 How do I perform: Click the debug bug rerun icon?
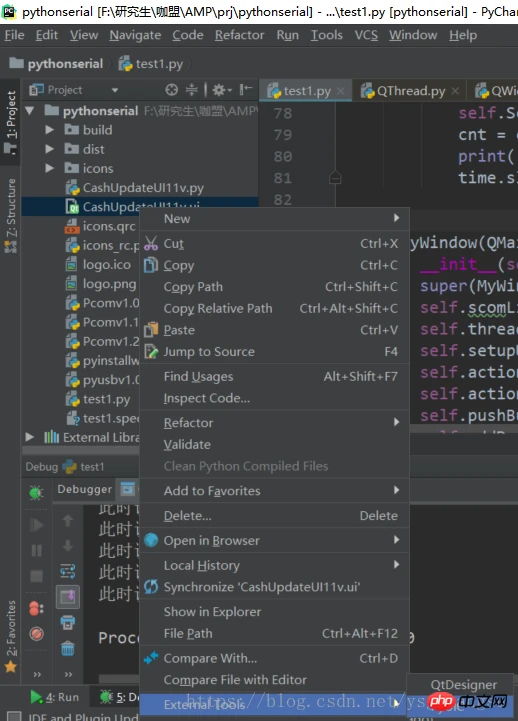click(x=36, y=493)
